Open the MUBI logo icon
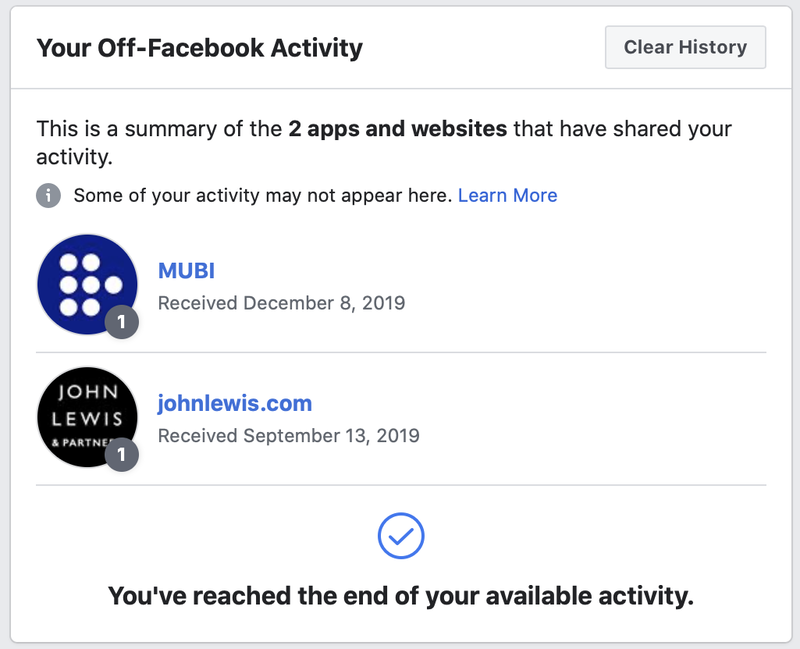This screenshot has width=800, height=649. point(85,283)
